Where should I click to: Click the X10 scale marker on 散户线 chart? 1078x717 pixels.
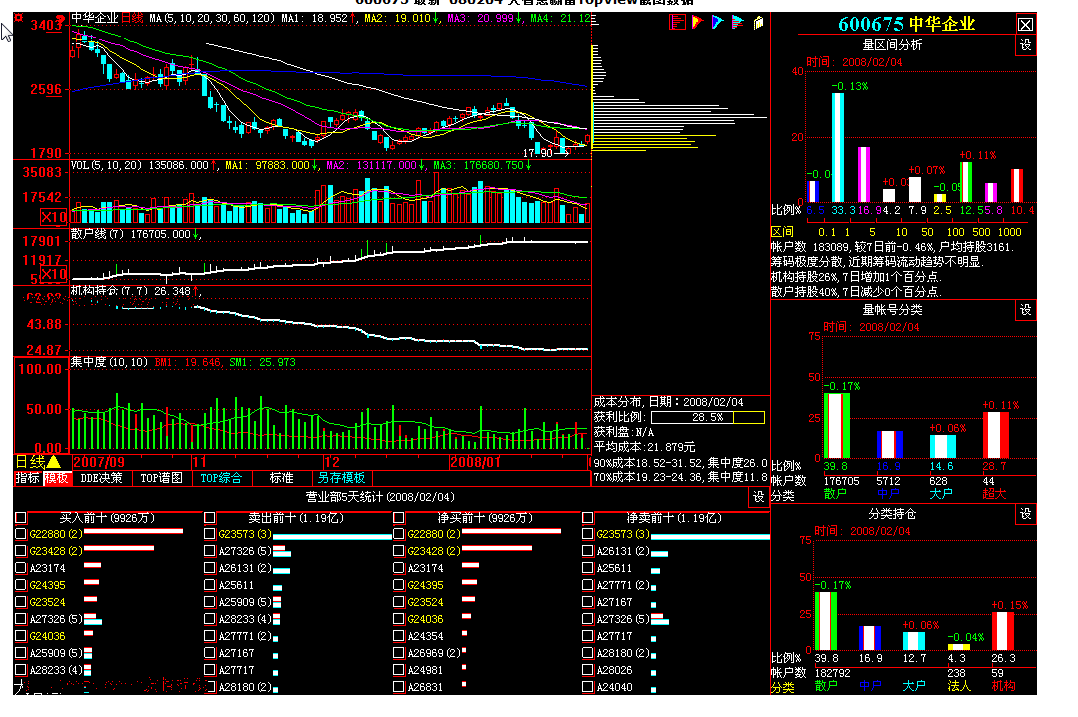[54, 274]
